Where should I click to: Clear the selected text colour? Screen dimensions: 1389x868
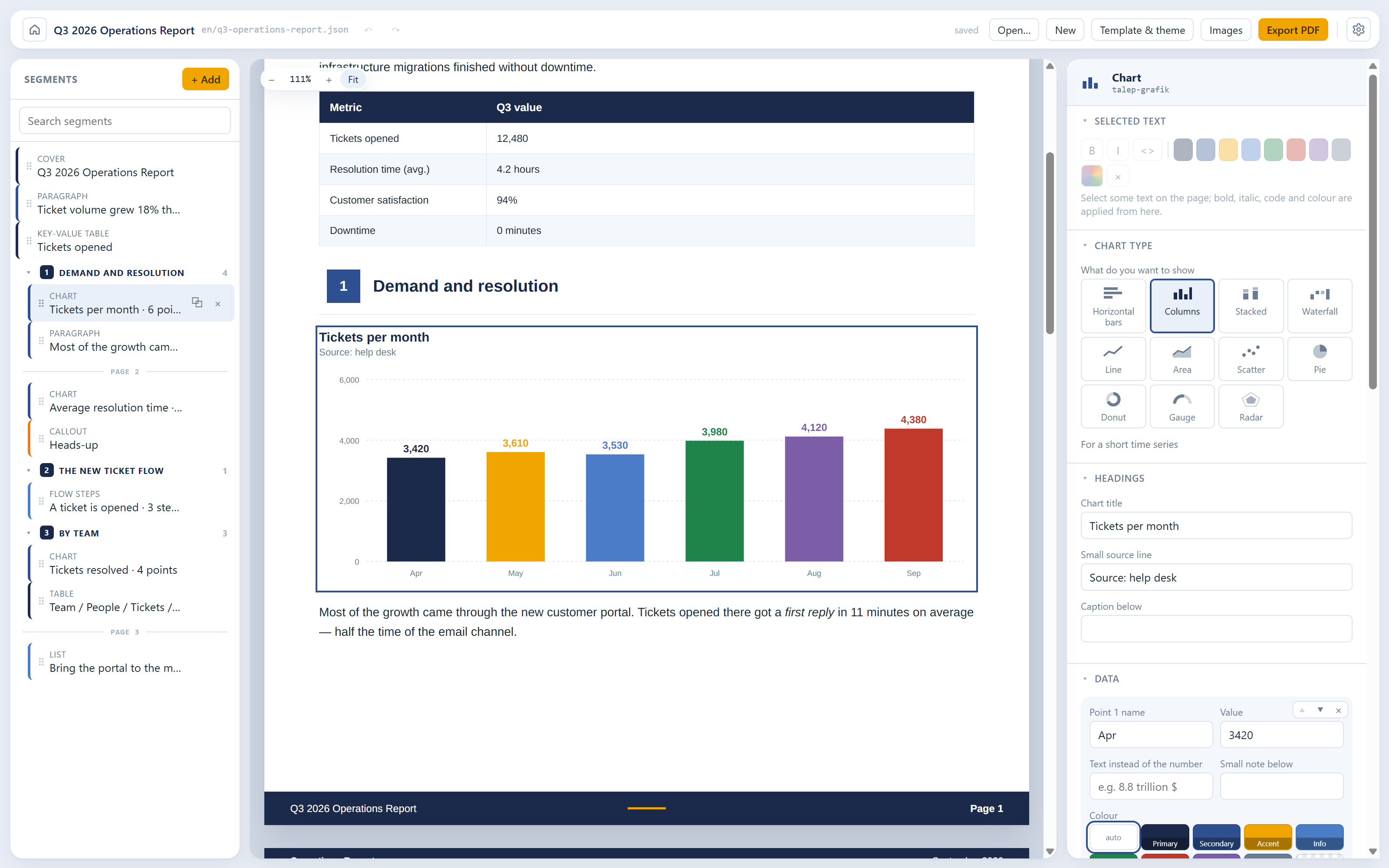coord(1118,177)
